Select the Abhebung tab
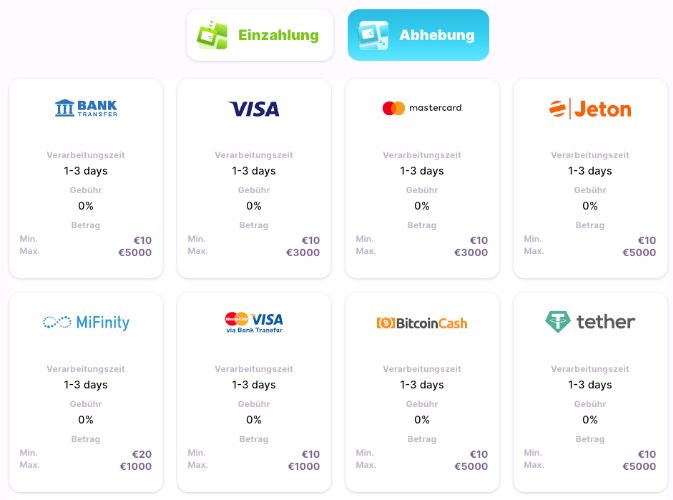 (418, 35)
